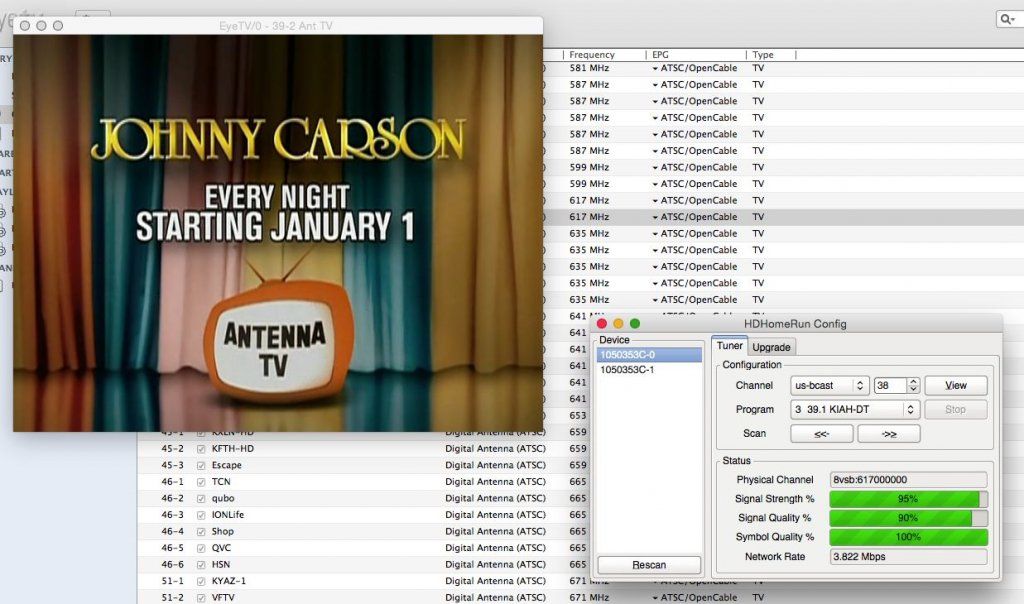Viewport: 1024px width, 604px height.
Task: Click the scan forward button
Action: click(889, 434)
